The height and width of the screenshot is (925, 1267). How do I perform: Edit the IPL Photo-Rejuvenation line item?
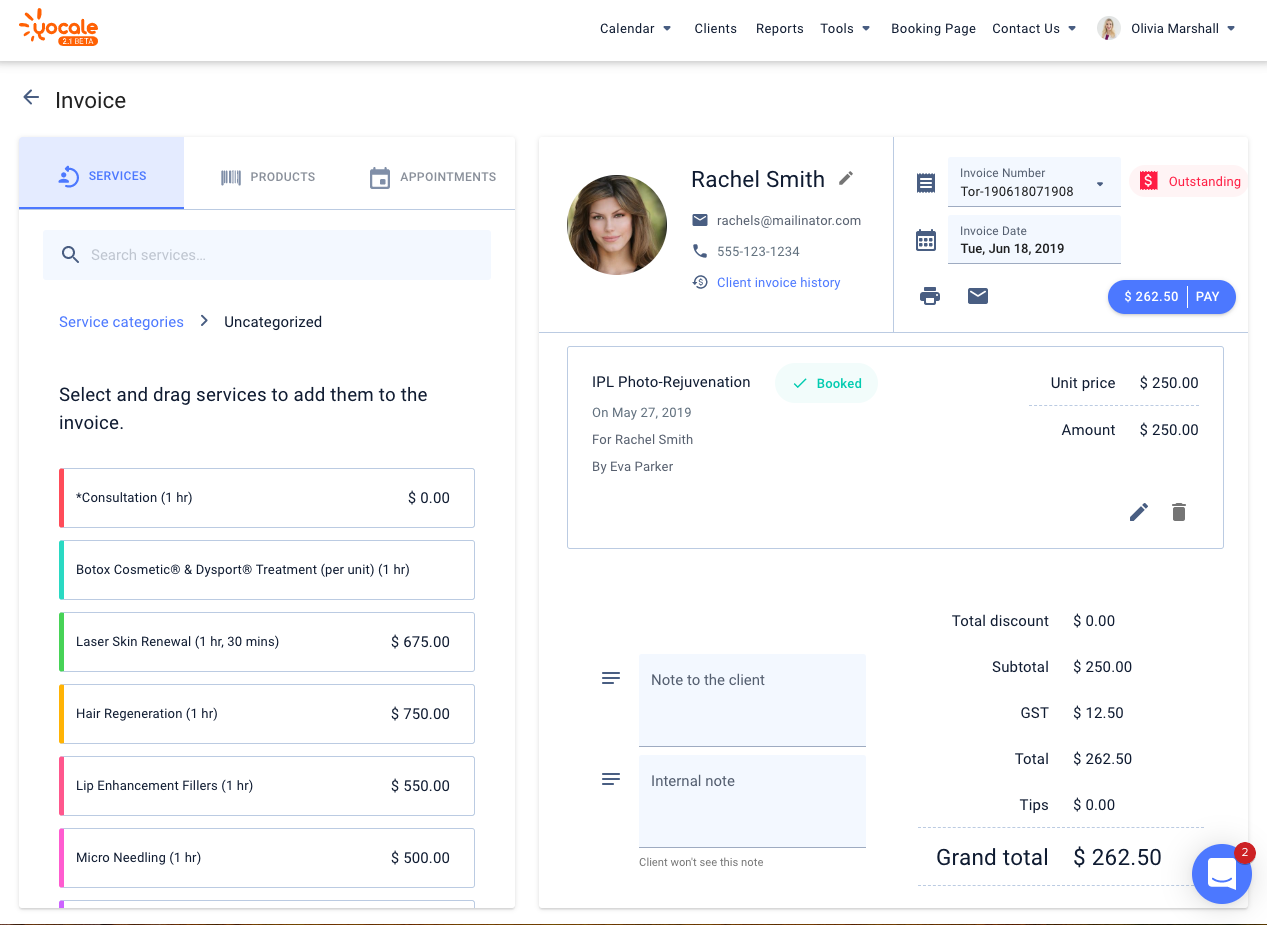(x=1139, y=512)
